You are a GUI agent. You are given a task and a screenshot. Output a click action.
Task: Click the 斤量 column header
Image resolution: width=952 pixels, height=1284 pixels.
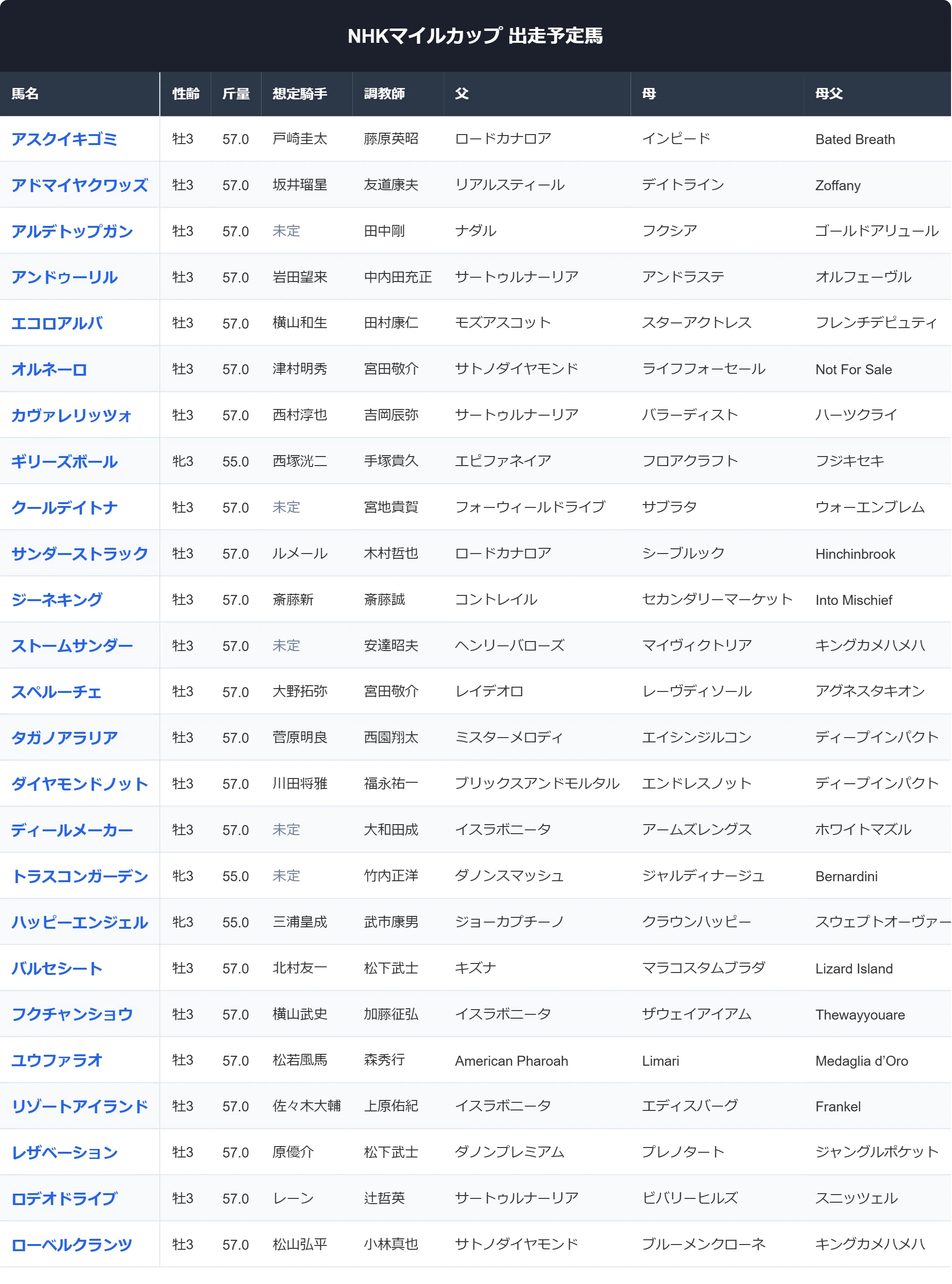[x=236, y=93]
